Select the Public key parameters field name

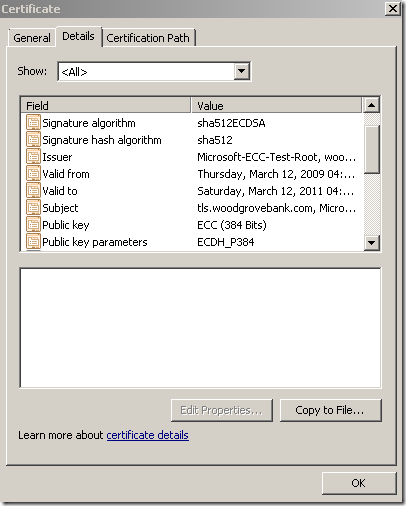click(x=95, y=242)
